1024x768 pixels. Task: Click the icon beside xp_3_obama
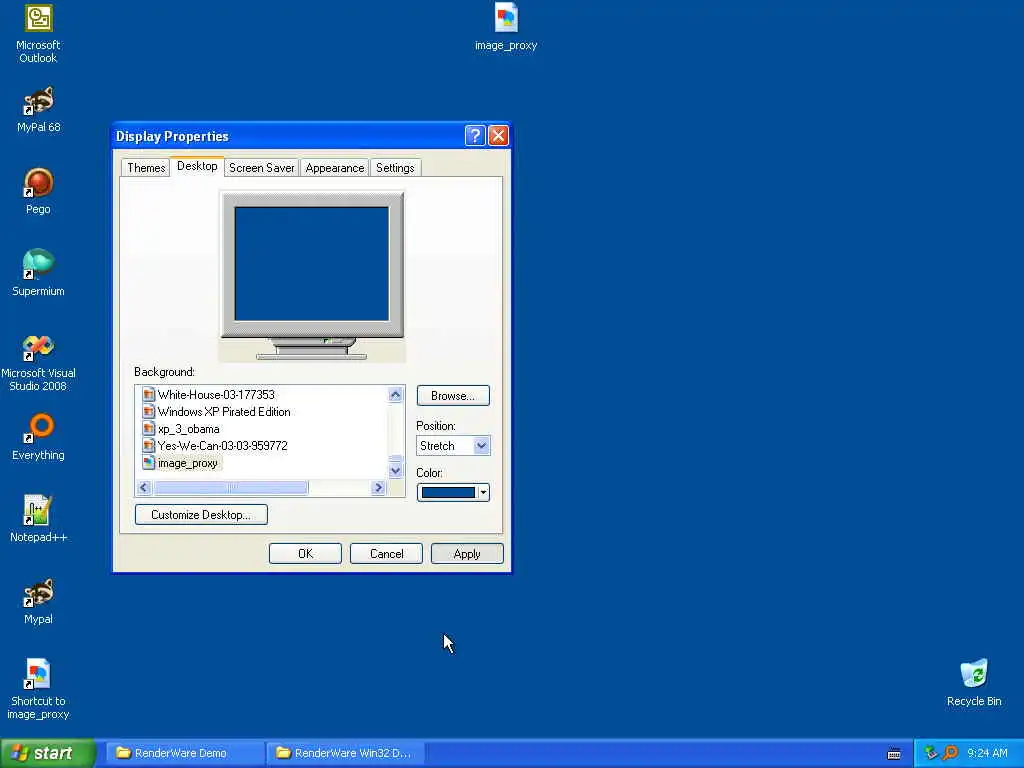click(x=149, y=429)
